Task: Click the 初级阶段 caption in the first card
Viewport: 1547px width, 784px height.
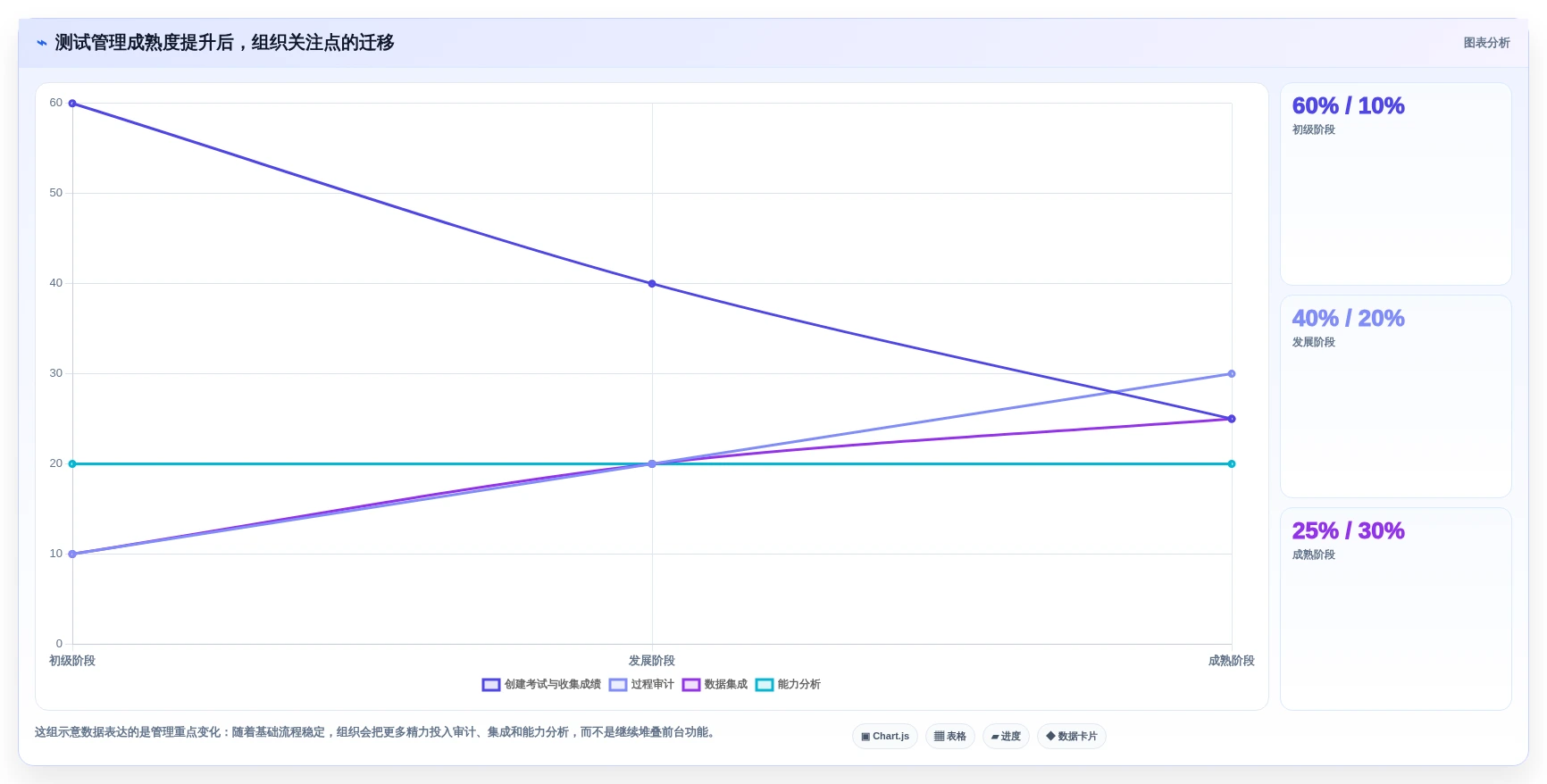Action: pyautogui.click(x=1314, y=129)
